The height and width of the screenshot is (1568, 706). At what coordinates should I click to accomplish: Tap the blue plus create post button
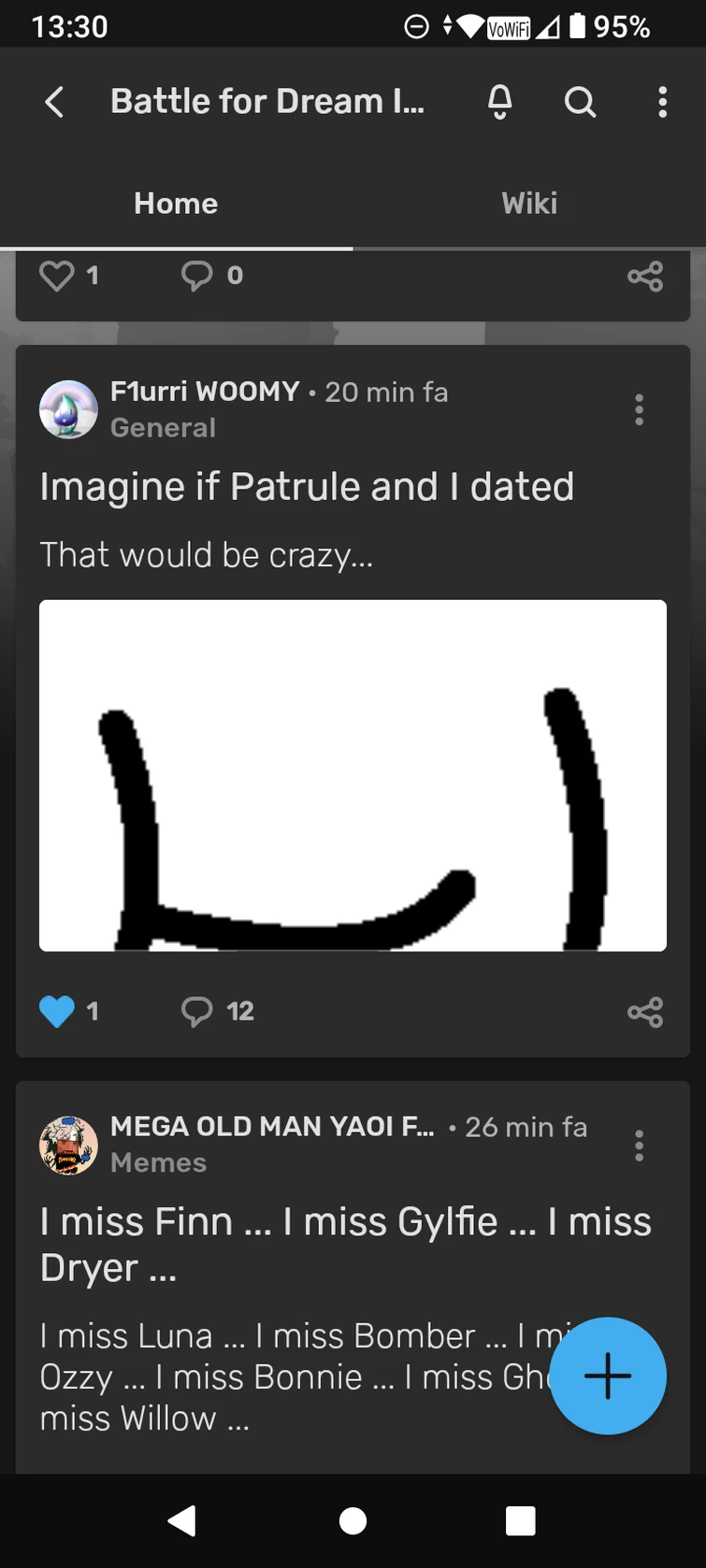608,1376
